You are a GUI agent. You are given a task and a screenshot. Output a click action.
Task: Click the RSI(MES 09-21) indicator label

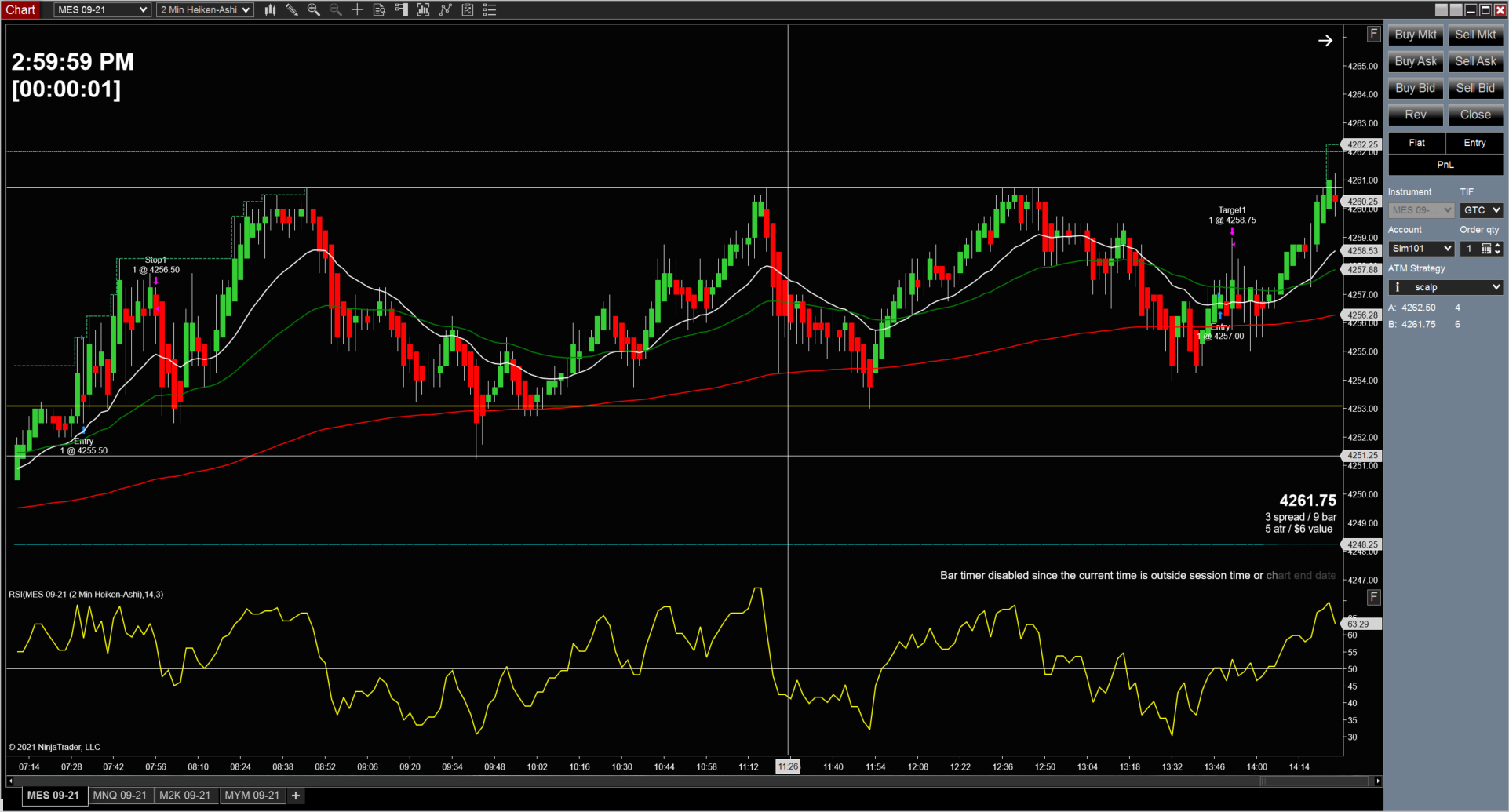click(86, 595)
